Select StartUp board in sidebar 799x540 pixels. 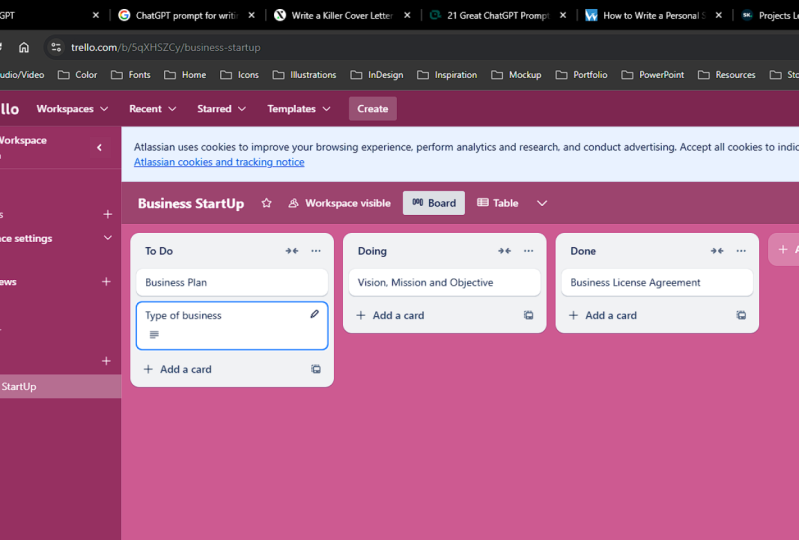pyautogui.click(x=61, y=386)
